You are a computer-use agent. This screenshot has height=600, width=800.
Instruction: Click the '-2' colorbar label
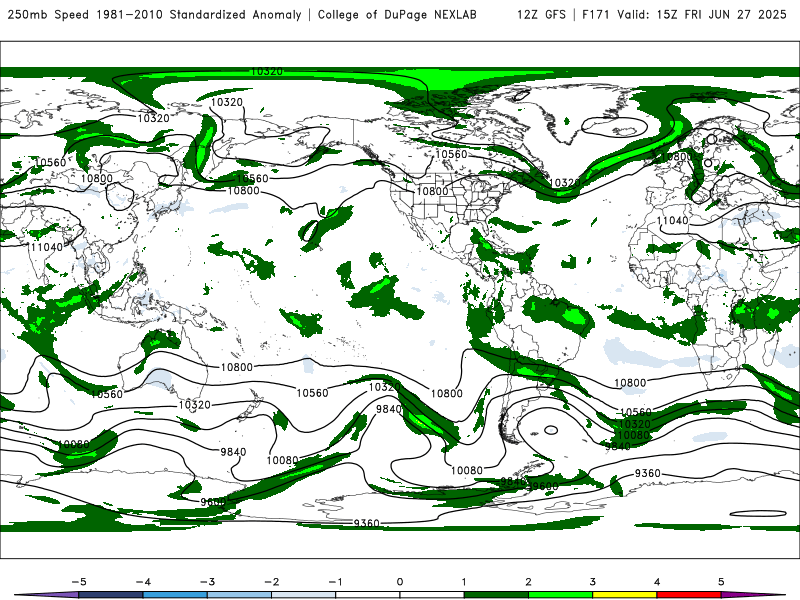[x=271, y=582]
